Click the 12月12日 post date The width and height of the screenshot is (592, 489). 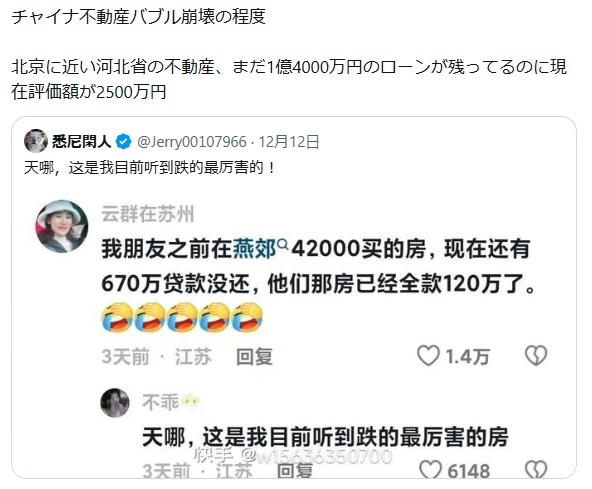click(x=289, y=142)
